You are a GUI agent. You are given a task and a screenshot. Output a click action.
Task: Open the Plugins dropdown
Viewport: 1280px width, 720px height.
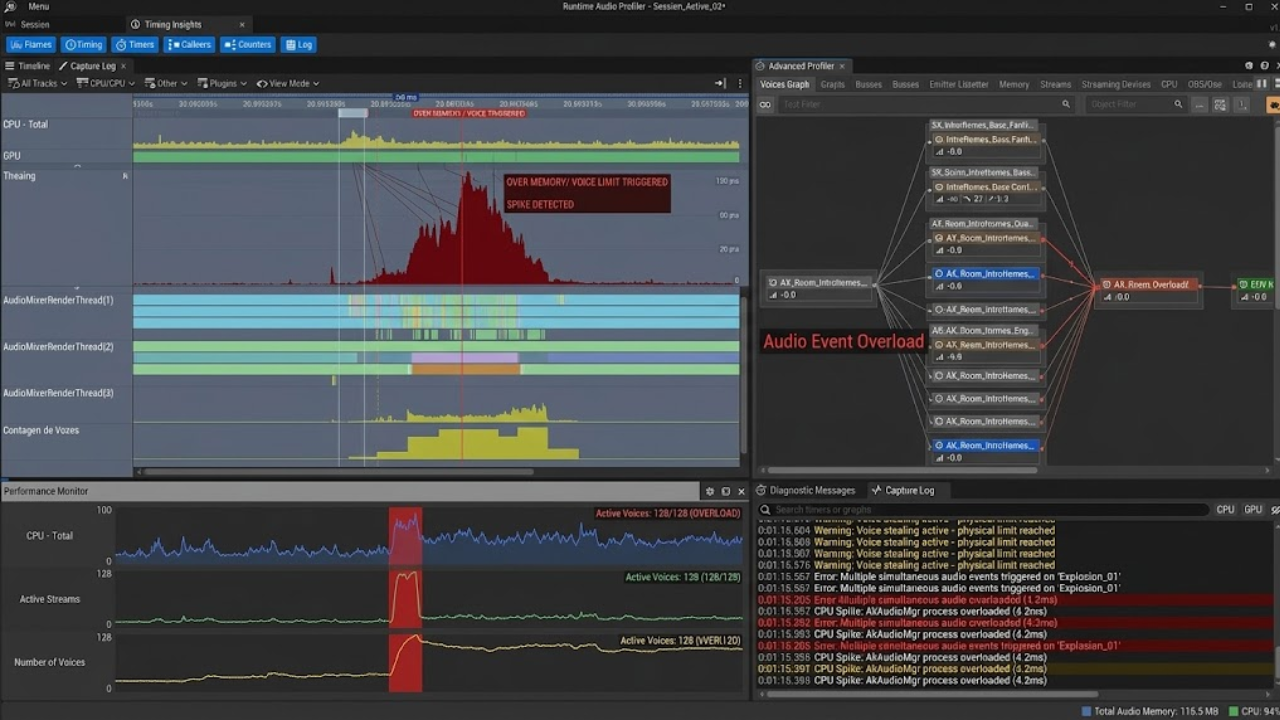pyautogui.click(x=221, y=84)
